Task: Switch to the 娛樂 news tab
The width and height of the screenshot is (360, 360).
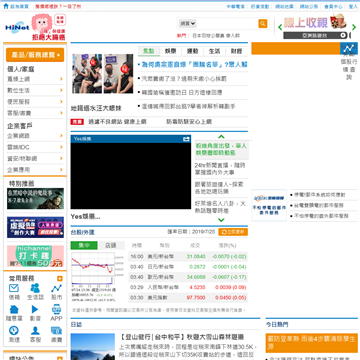Action: tap(170, 51)
